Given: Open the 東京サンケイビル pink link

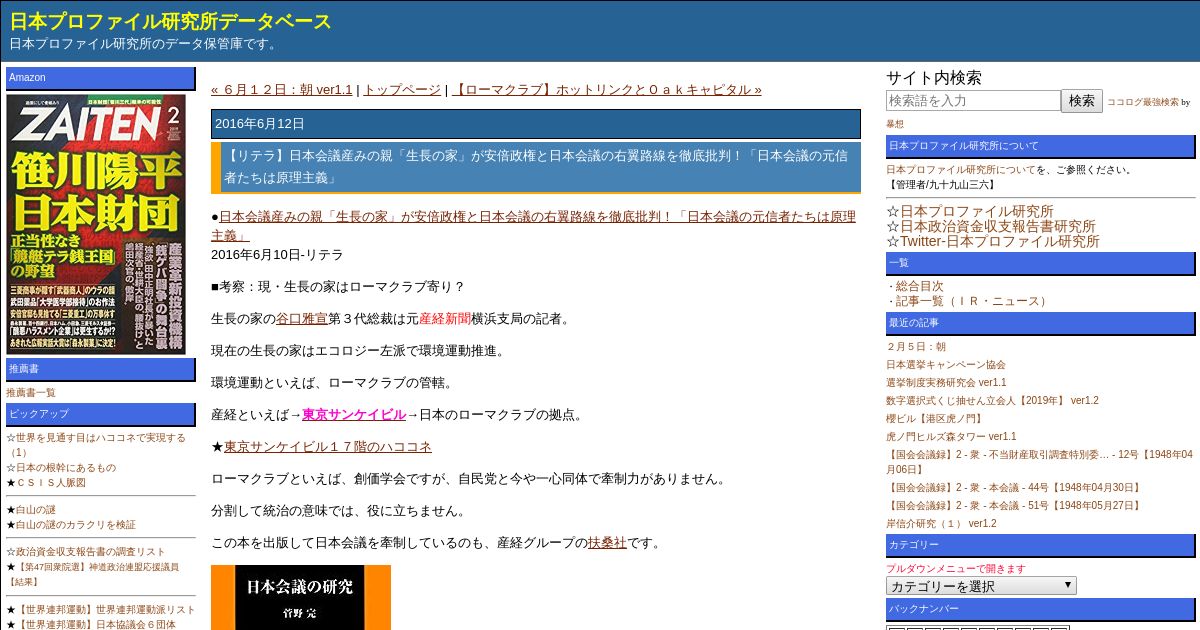Looking at the screenshot, I should pyautogui.click(x=354, y=415).
